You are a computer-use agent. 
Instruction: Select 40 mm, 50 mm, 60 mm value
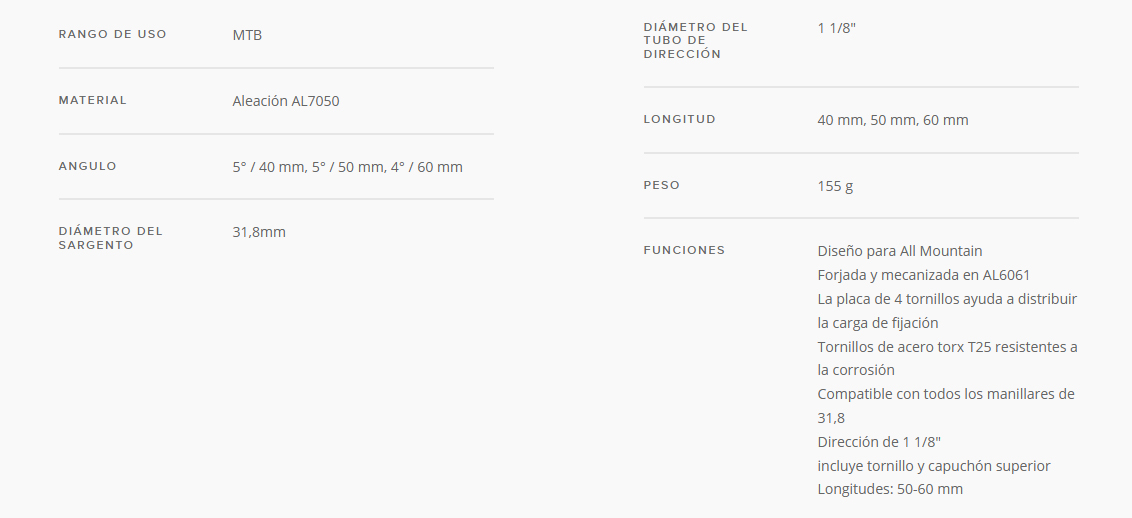tap(893, 120)
